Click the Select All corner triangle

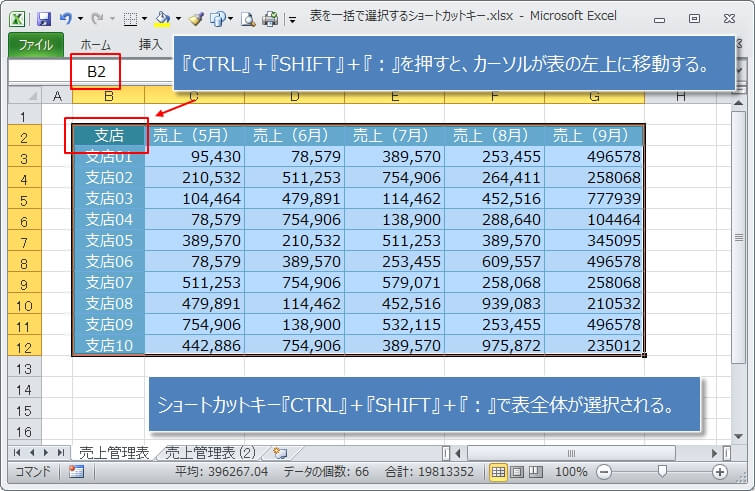26,96
